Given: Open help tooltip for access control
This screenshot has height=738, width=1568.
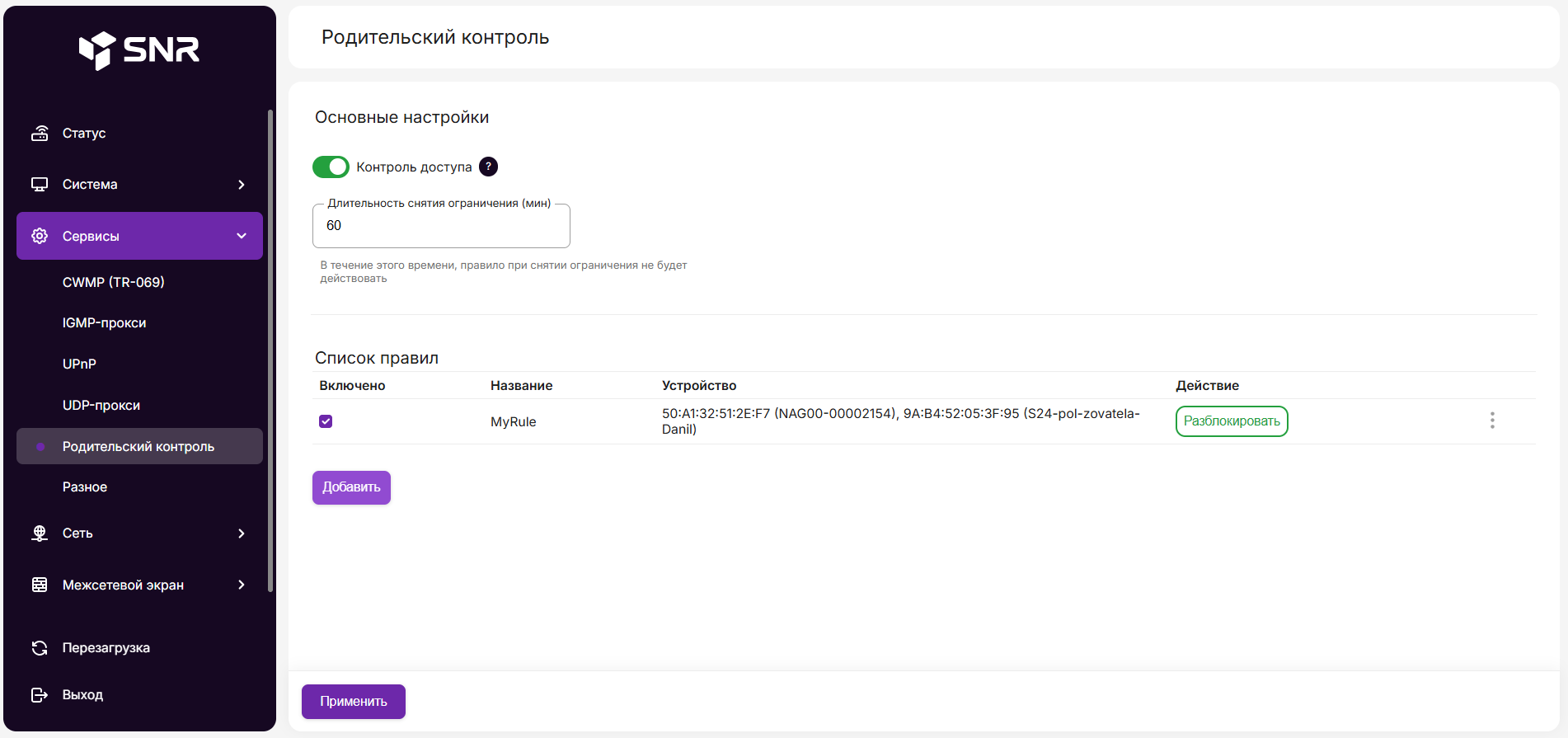Looking at the screenshot, I should pos(488,167).
